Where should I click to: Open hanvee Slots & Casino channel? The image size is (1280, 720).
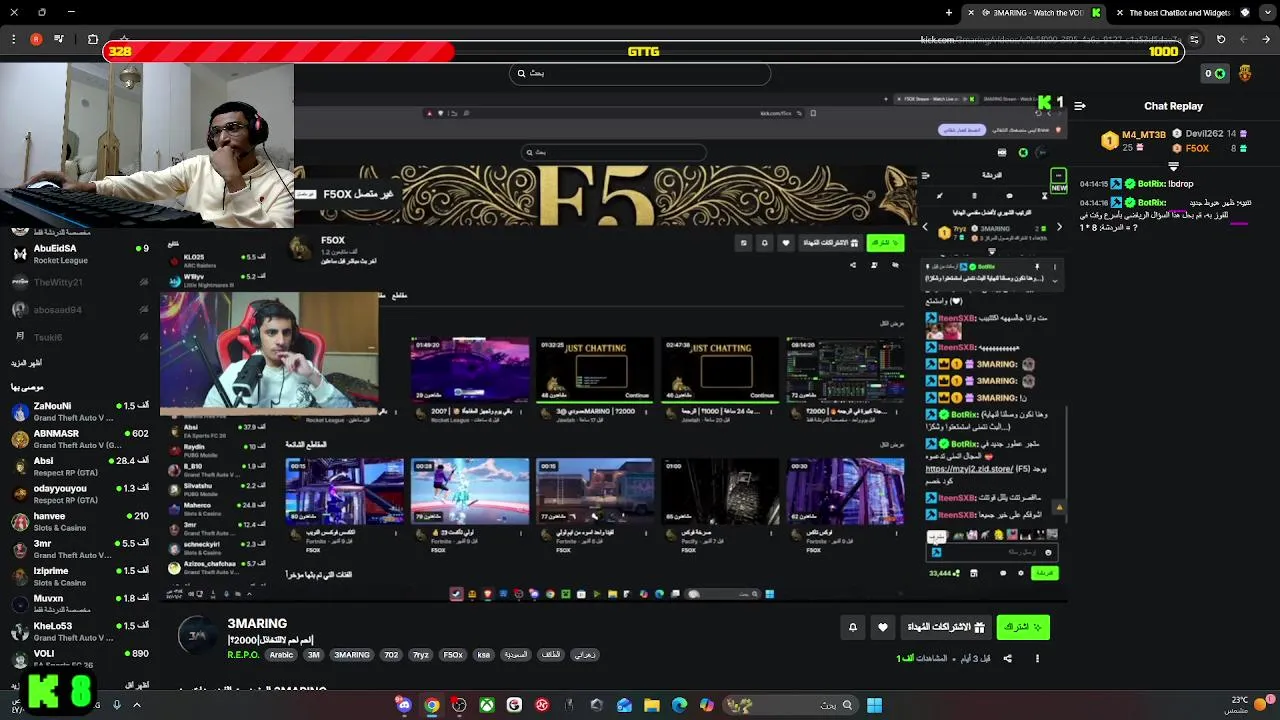80,521
